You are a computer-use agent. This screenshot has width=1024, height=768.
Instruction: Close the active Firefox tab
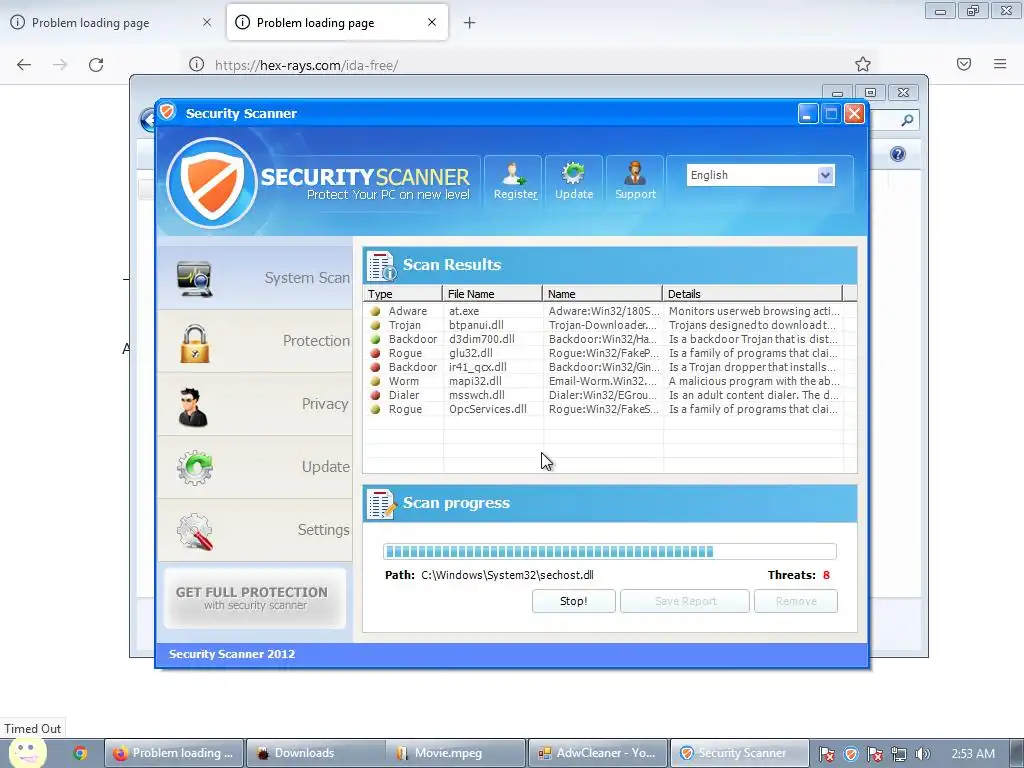pyautogui.click(x=432, y=22)
